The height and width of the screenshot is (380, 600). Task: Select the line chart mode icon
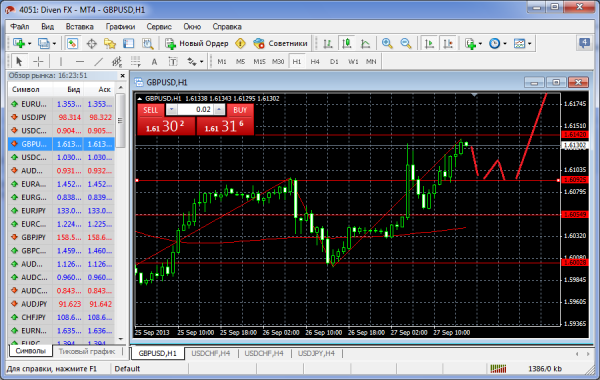coord(365,44)
